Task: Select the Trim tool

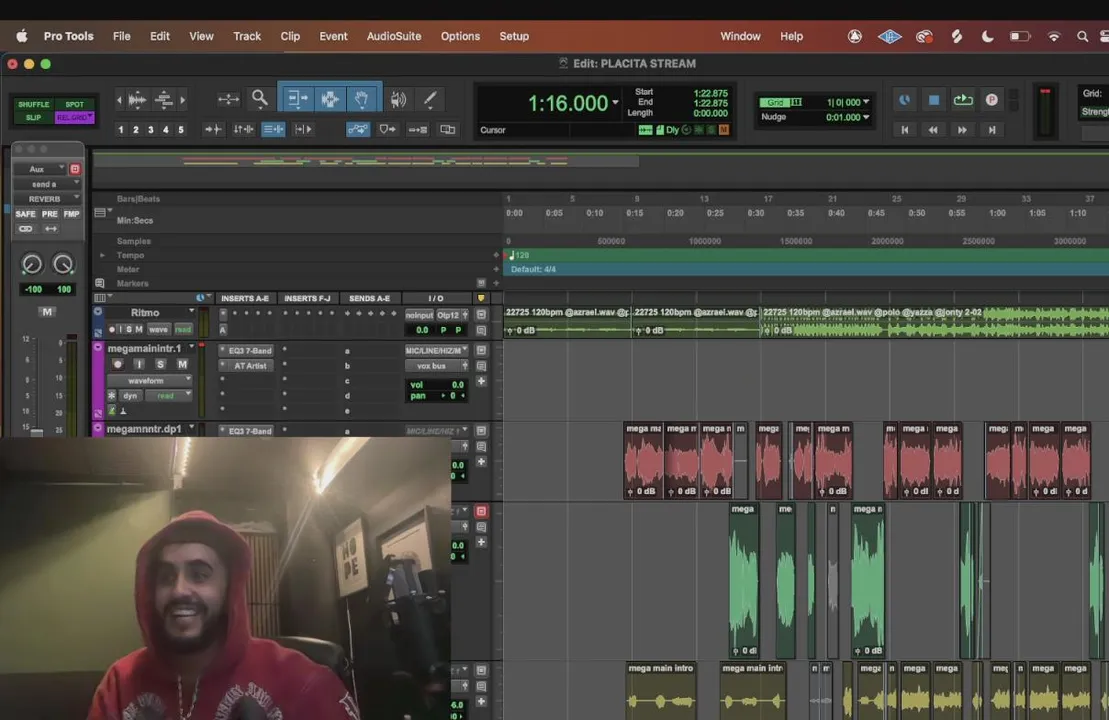Action: click(x=297, y=99)
